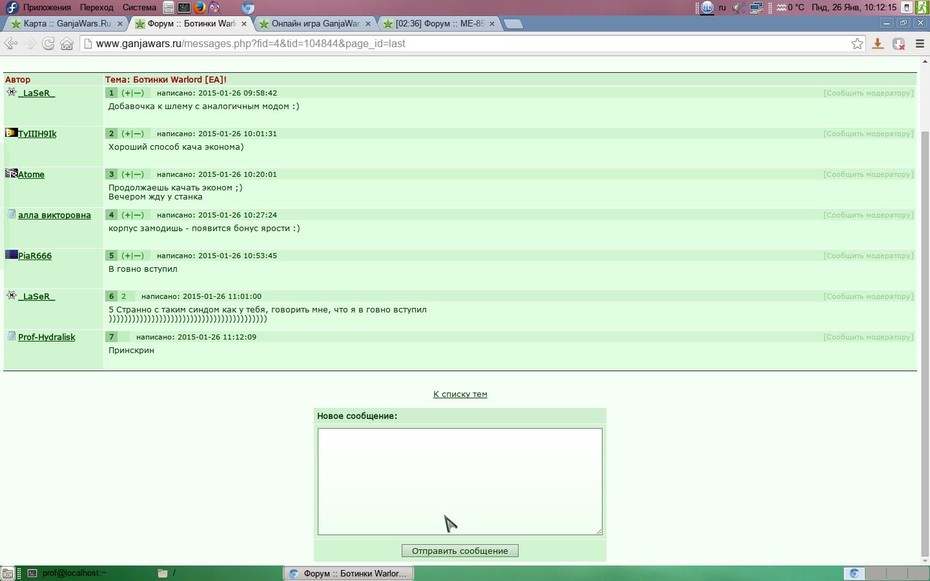The height and width of the screenshot is (581, 930).
Task: Open the weather applet showing 0 °C
Action: click(790, 7)
